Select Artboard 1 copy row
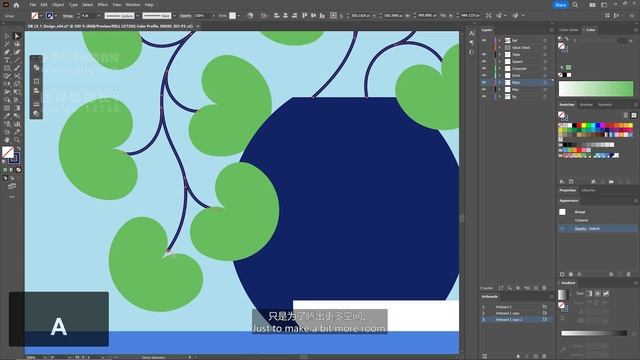The height and width of the screenshot is (360, 640). [x=516, y=313]
